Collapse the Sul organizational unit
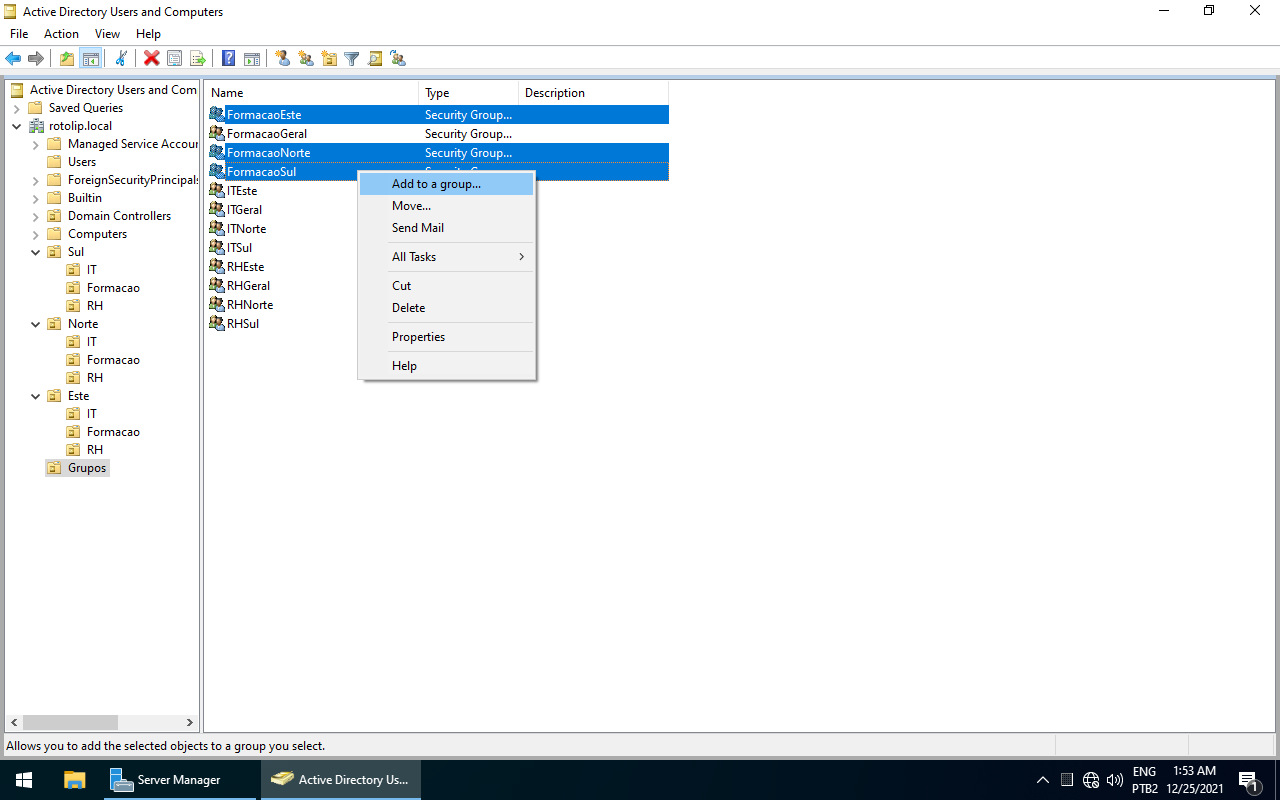Image resolution: width=1280 pixels, height=800 pixels. pyautogui.click(x=36, y=252)
